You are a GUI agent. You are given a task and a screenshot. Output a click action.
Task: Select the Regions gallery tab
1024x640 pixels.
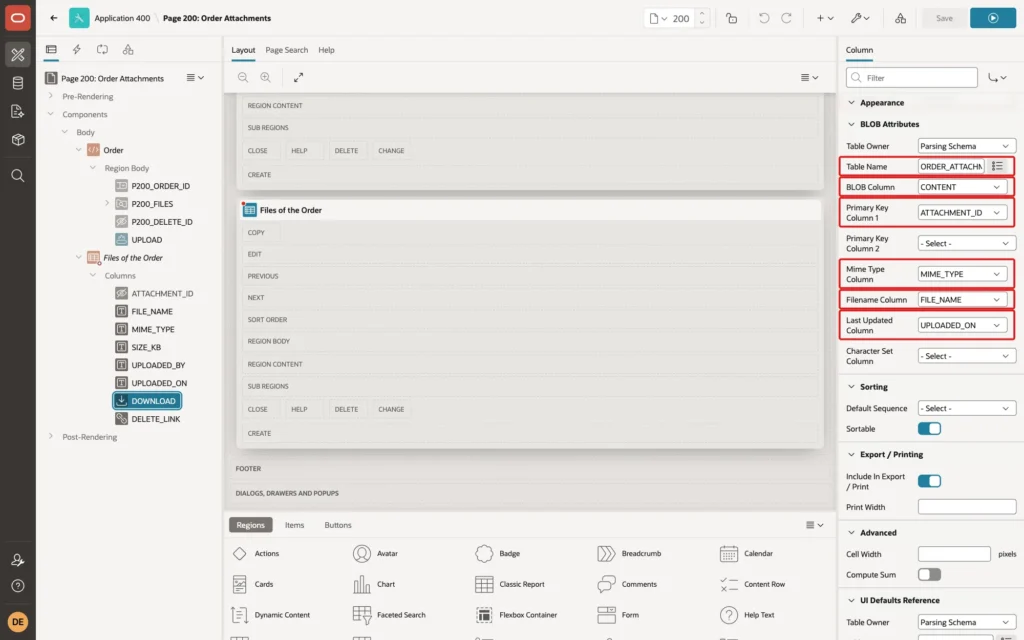tap(250, 525)
